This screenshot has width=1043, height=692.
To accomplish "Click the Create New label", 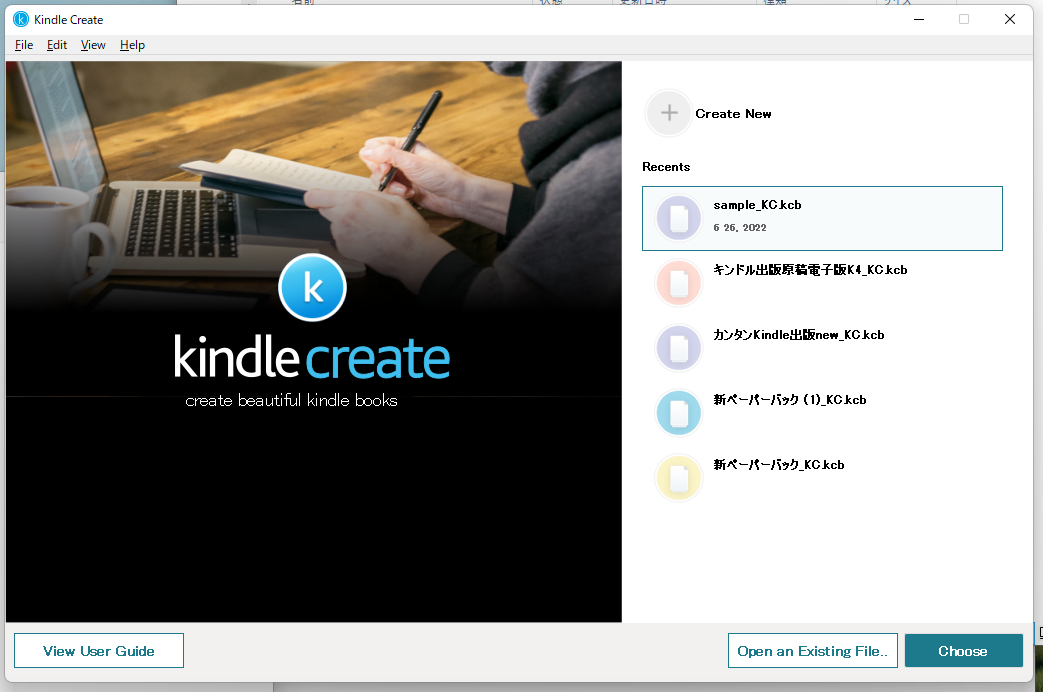I will [733, 114].
